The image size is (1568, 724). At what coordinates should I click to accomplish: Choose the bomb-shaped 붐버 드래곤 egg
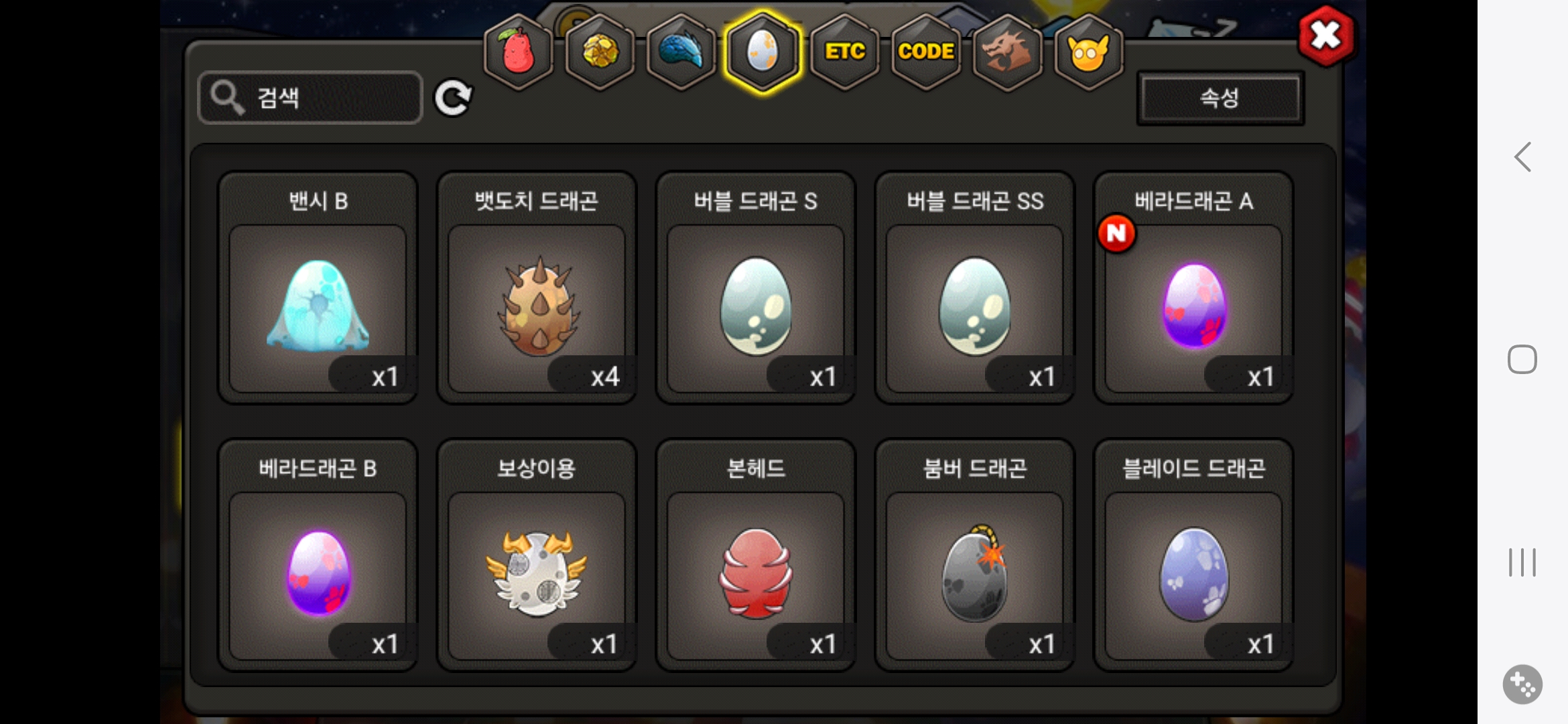click(x=975, y=556)
